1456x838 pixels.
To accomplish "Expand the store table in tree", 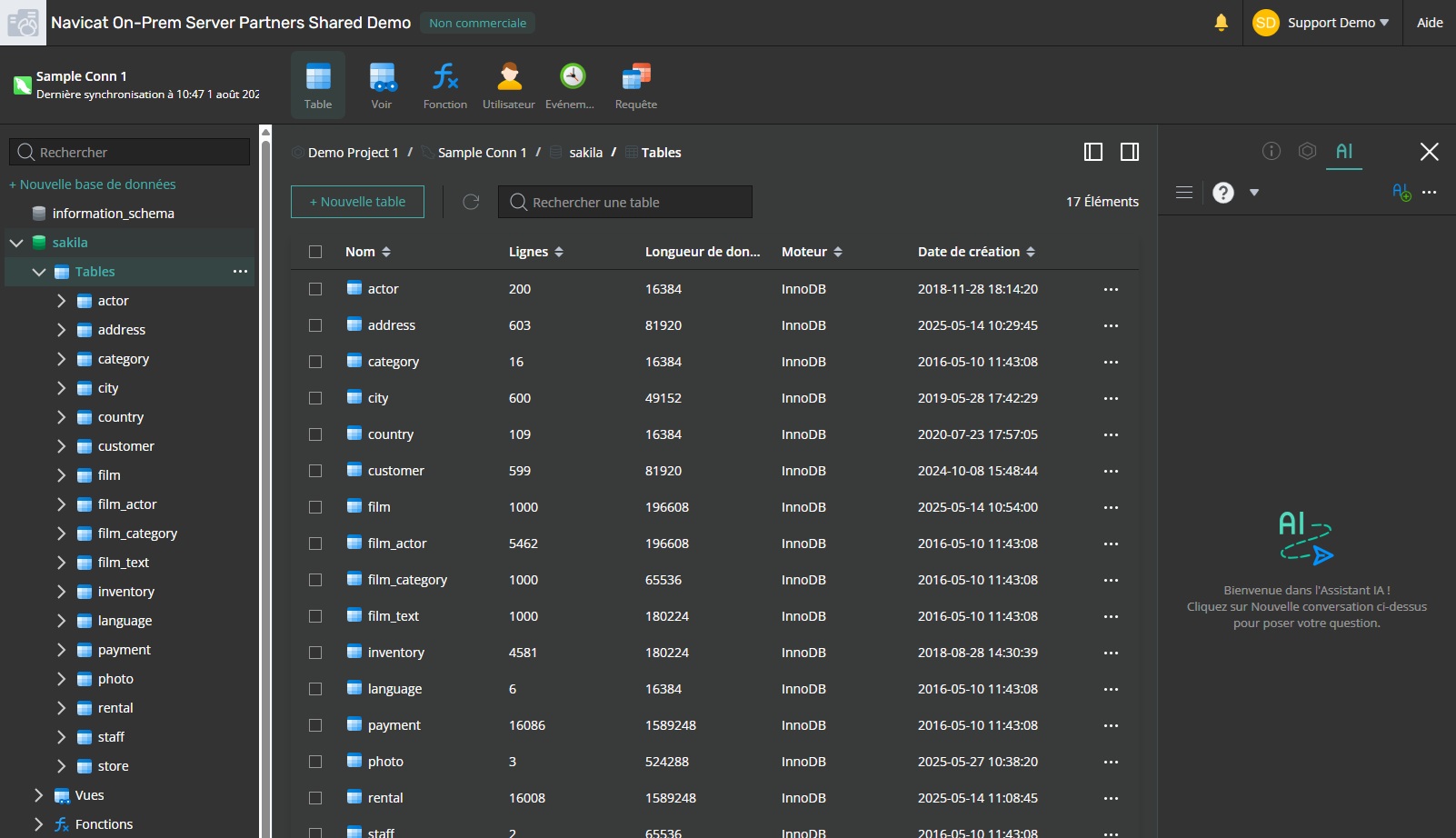I will (x=61, y=766).
